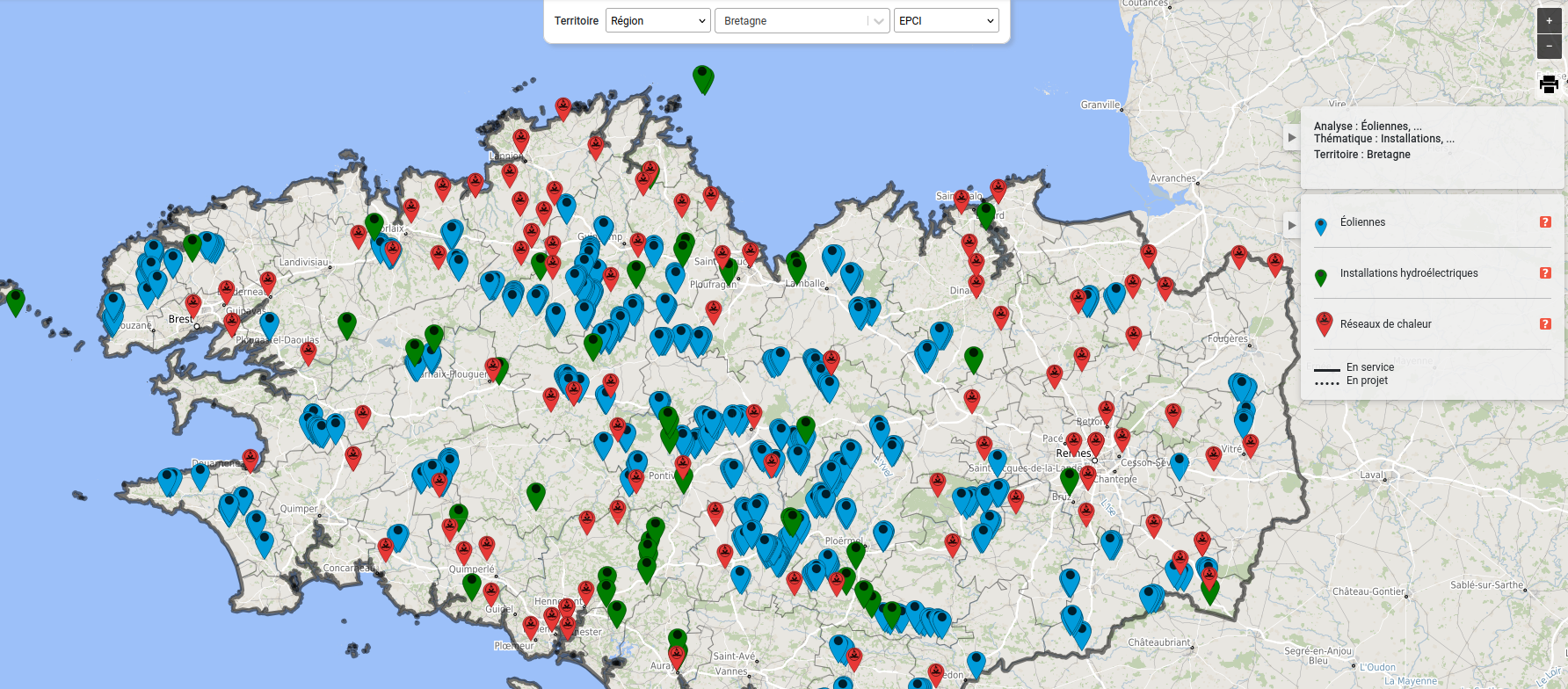
Task: Select the green marker off the north coast
Action: click(703, 79)
